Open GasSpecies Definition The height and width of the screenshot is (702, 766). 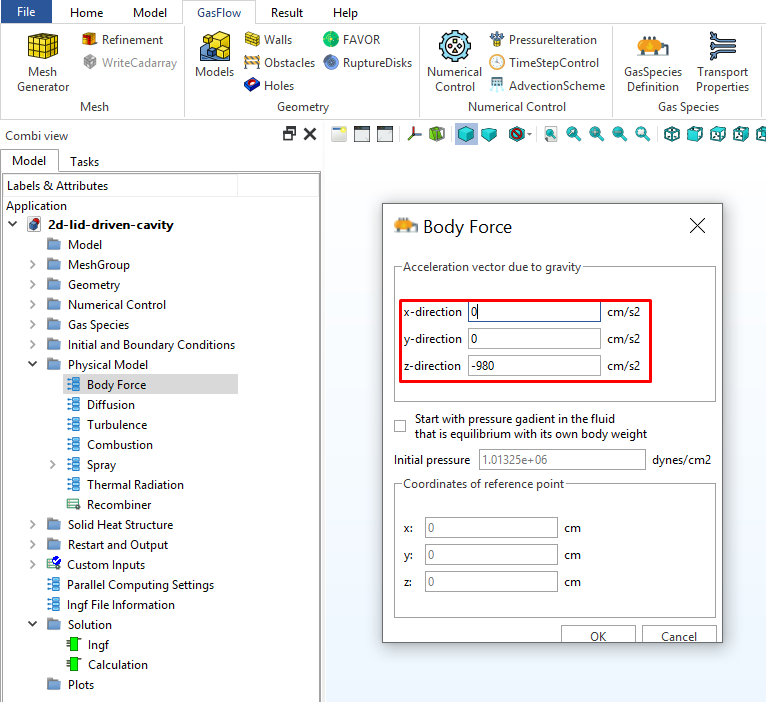click(652, 62)
